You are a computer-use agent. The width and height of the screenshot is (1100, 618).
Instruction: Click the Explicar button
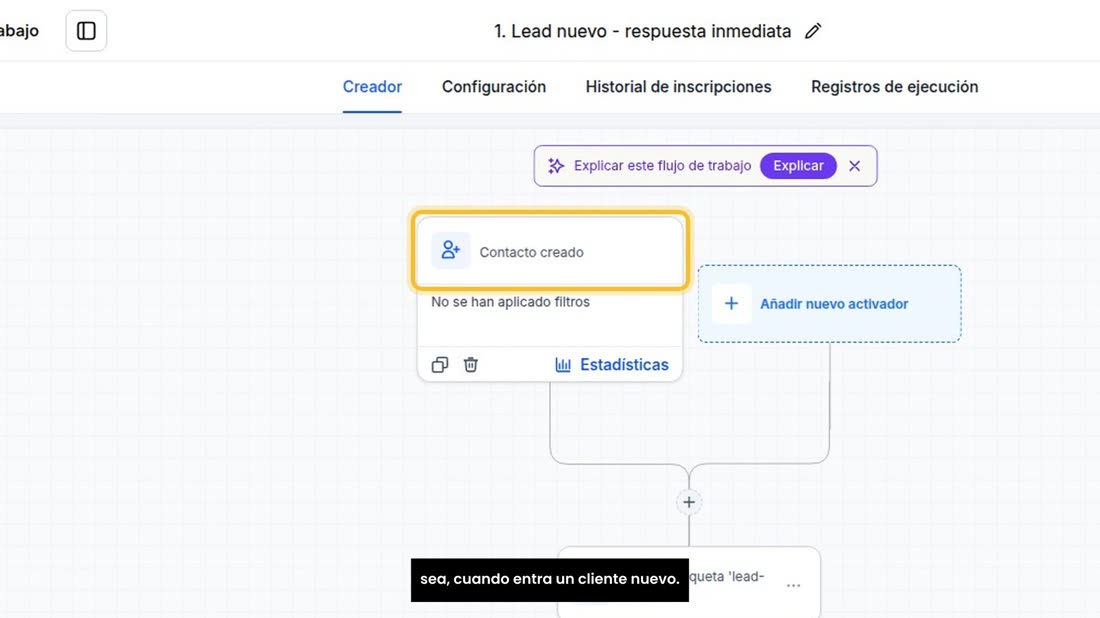pyautogui.click(x=798, y=166)
